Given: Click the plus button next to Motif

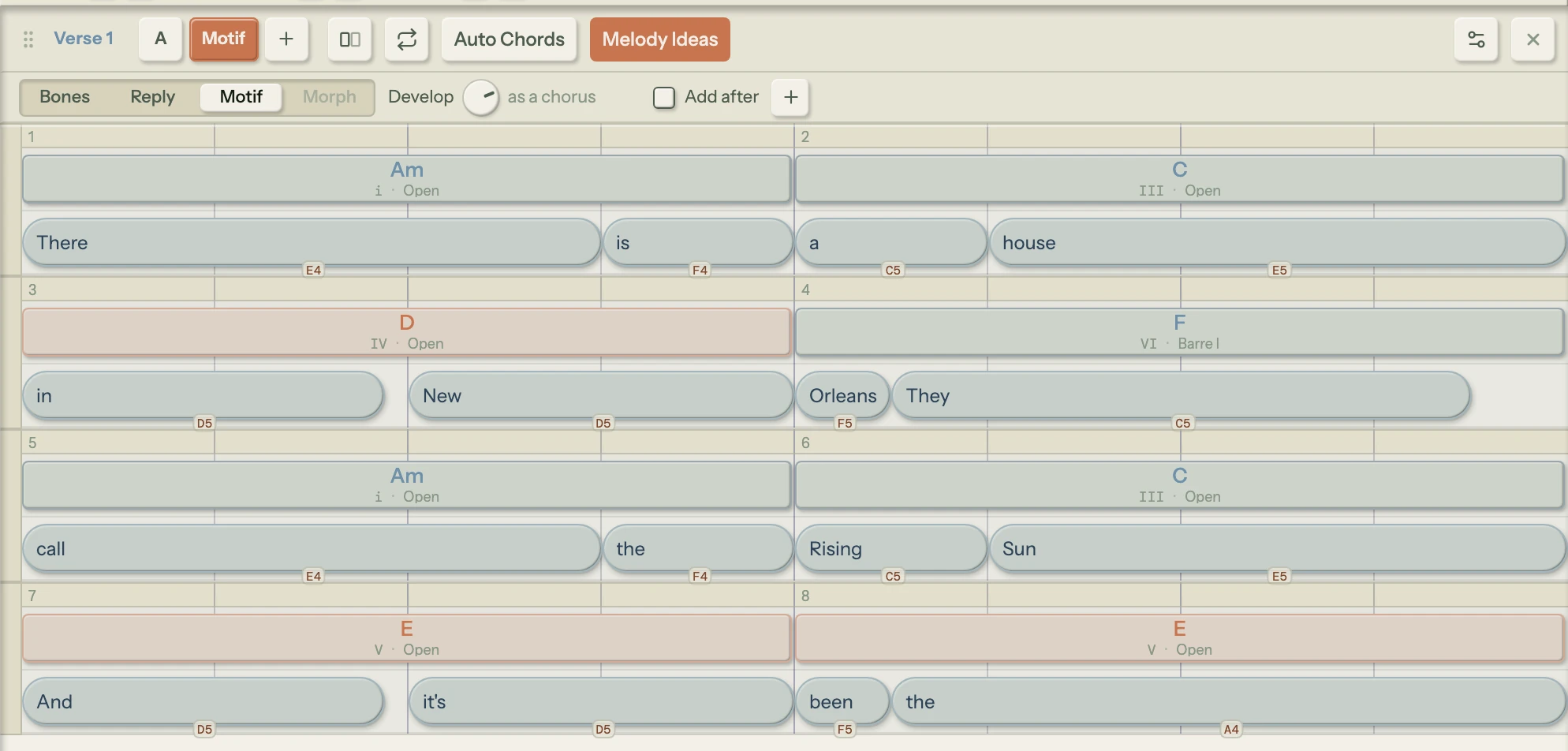Looking at the screenshot, I should click(x=286, y=39).
